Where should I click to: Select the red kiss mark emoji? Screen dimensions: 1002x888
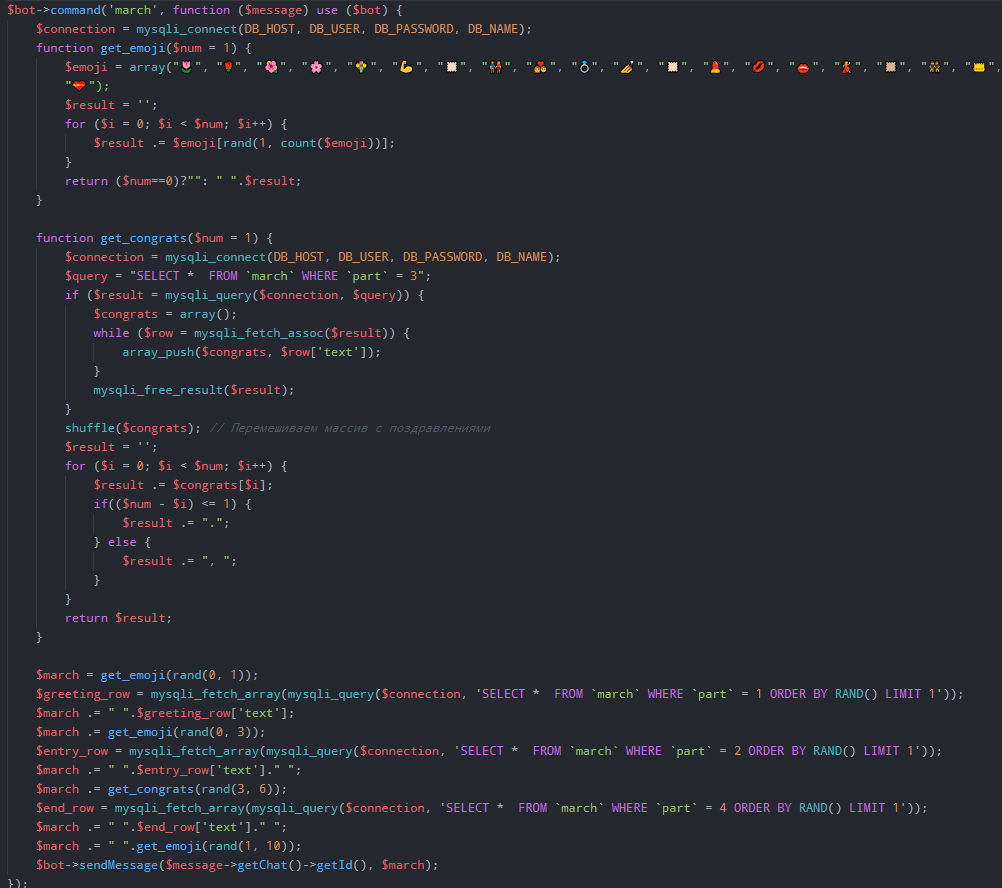(758, 67)
